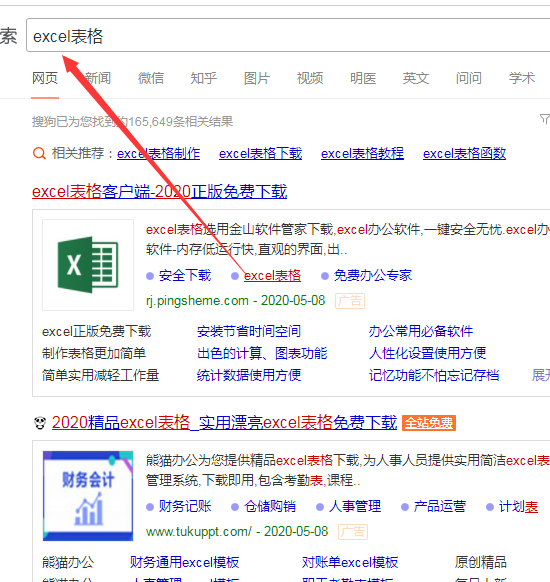Open related search excel表格教程
The image size is (550, 582).
pyautogui.click(x=362, y=153)
